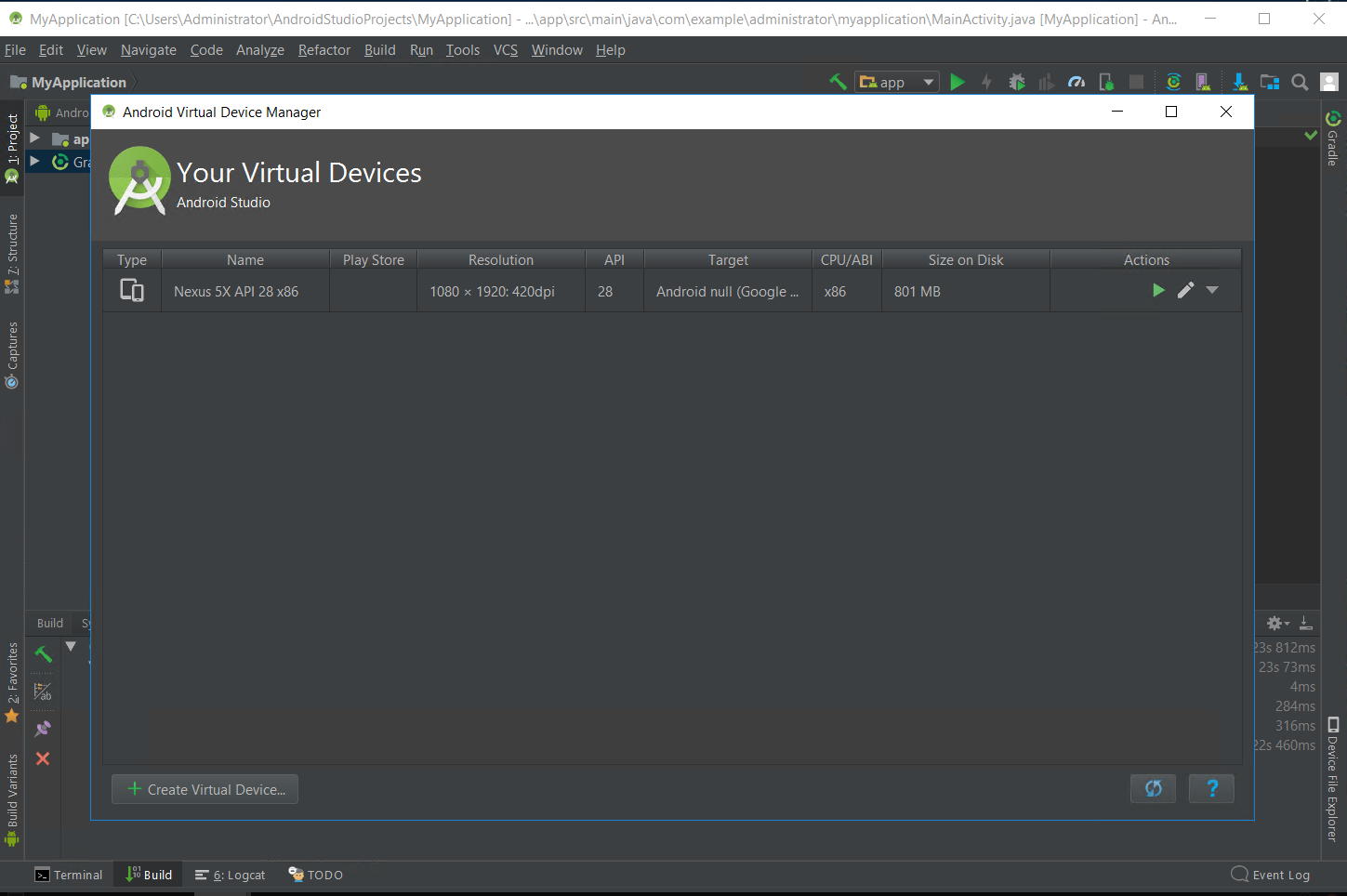Expand the app module tree node

(x=34, y=138)
